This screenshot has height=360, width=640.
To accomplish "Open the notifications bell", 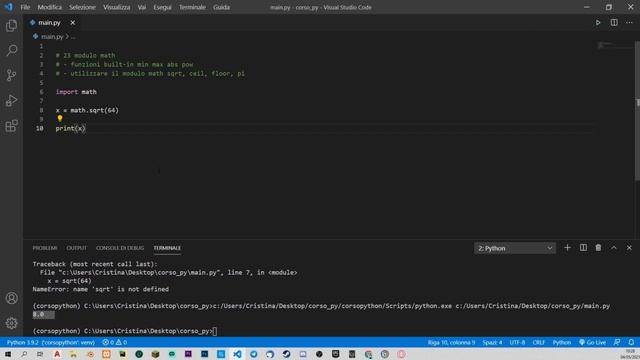I will click(631, 342).
